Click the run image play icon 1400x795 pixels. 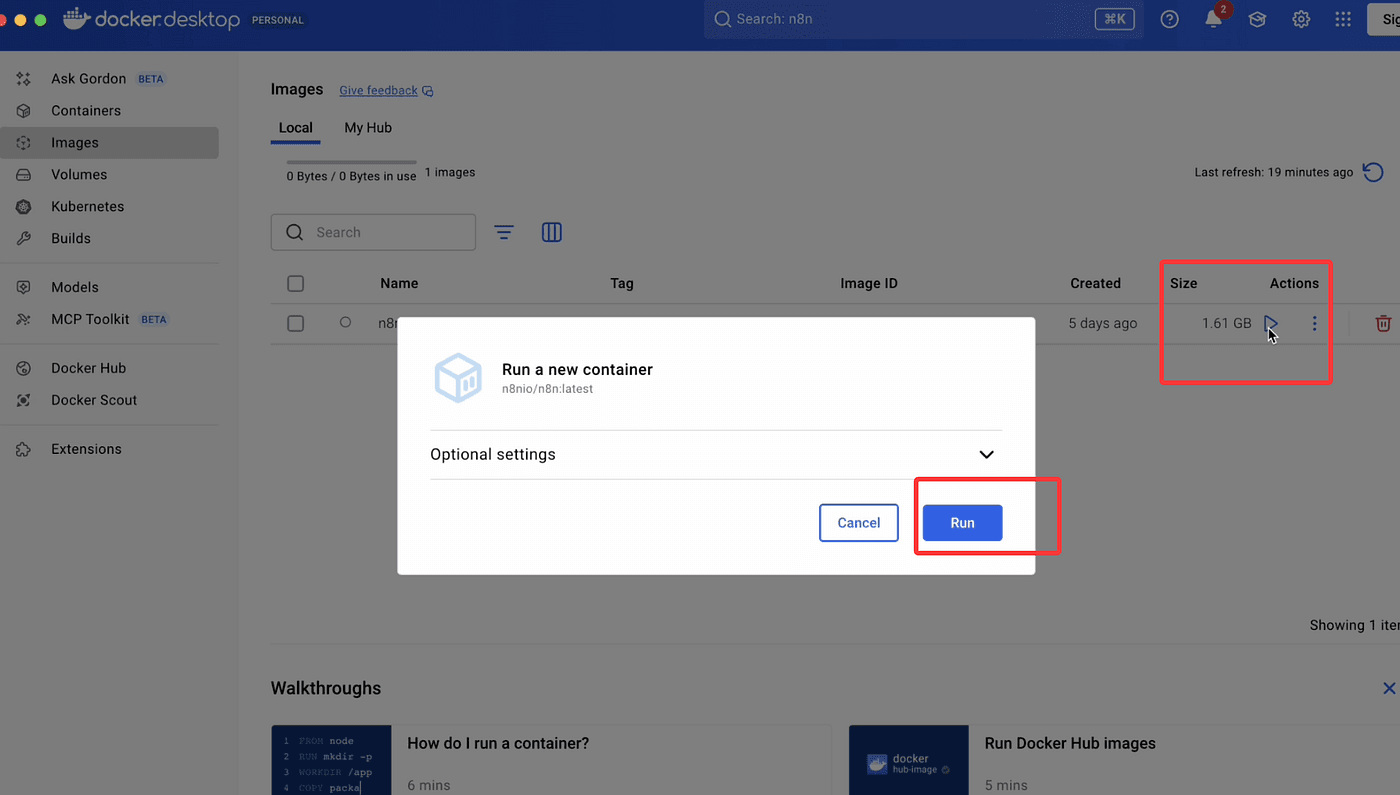pos(1270,324)
